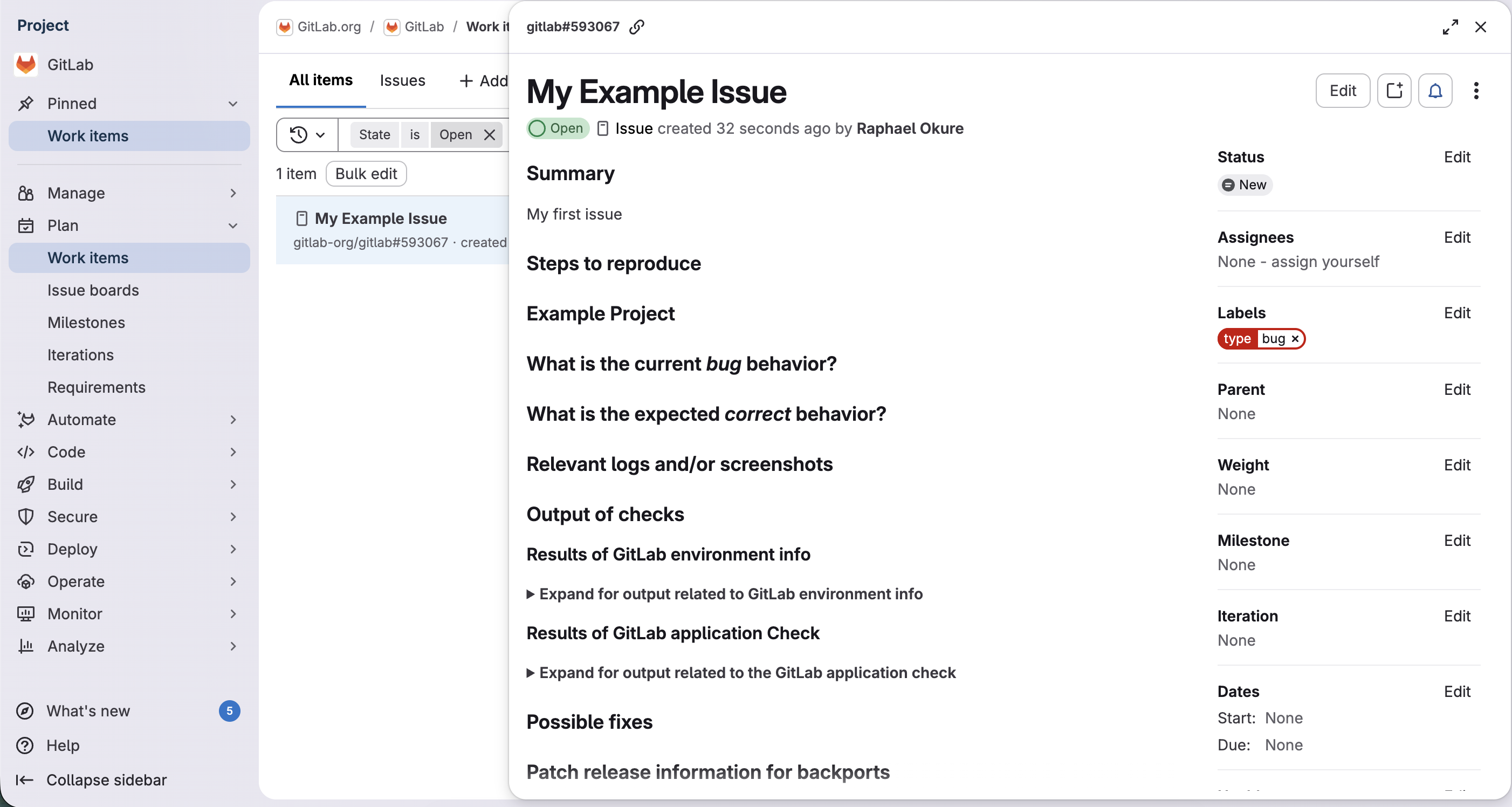Expand output for GitLab application check
1512x807 pixels.
[x=747, y=673]
